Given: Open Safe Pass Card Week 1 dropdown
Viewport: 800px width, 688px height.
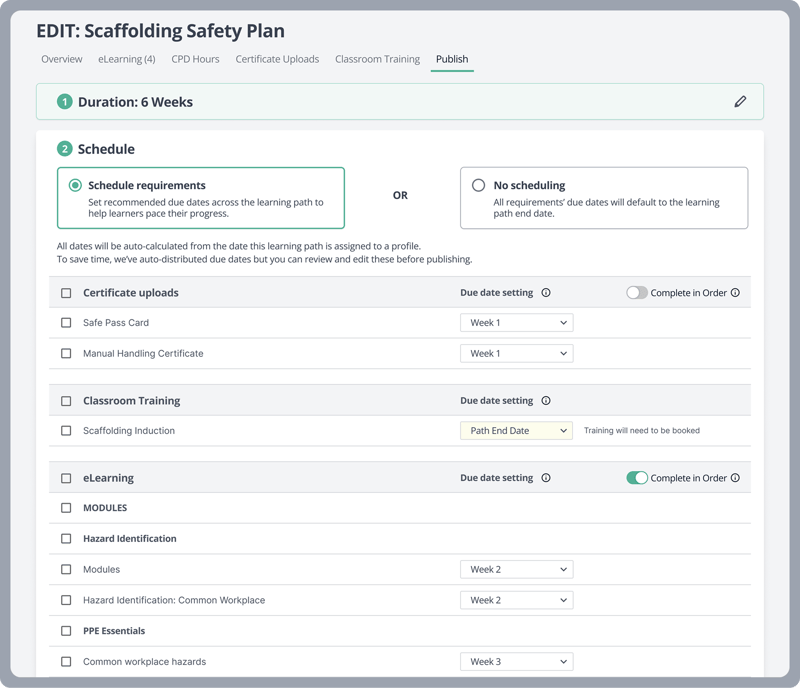Looking at the screenshot, I should click(516, 323).
